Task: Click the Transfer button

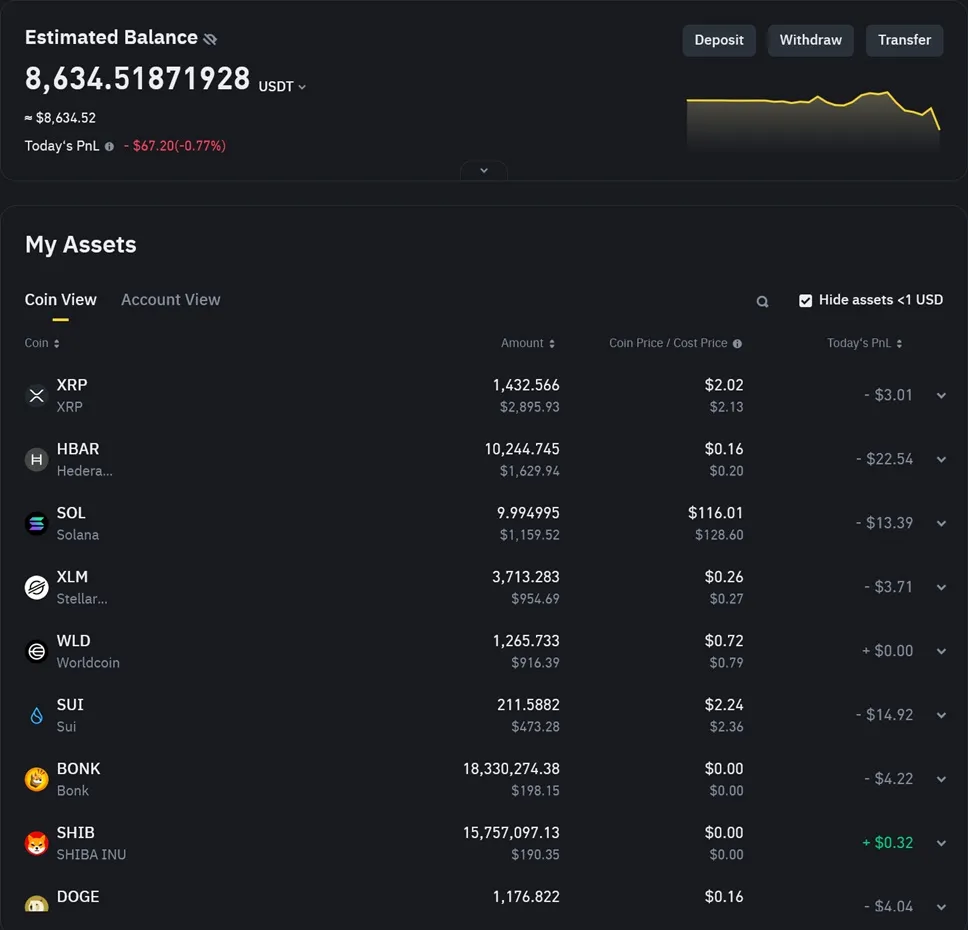Action: coord(904,40)
